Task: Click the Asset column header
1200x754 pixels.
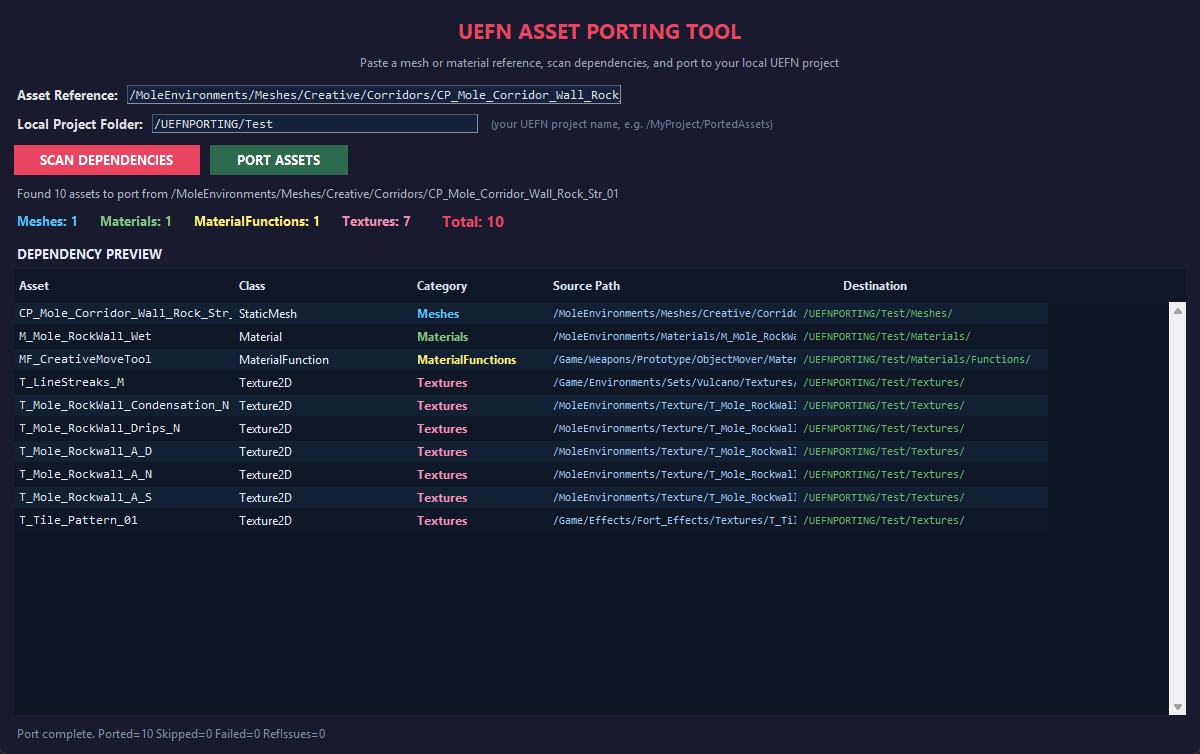Action: [x=34, y=286]
